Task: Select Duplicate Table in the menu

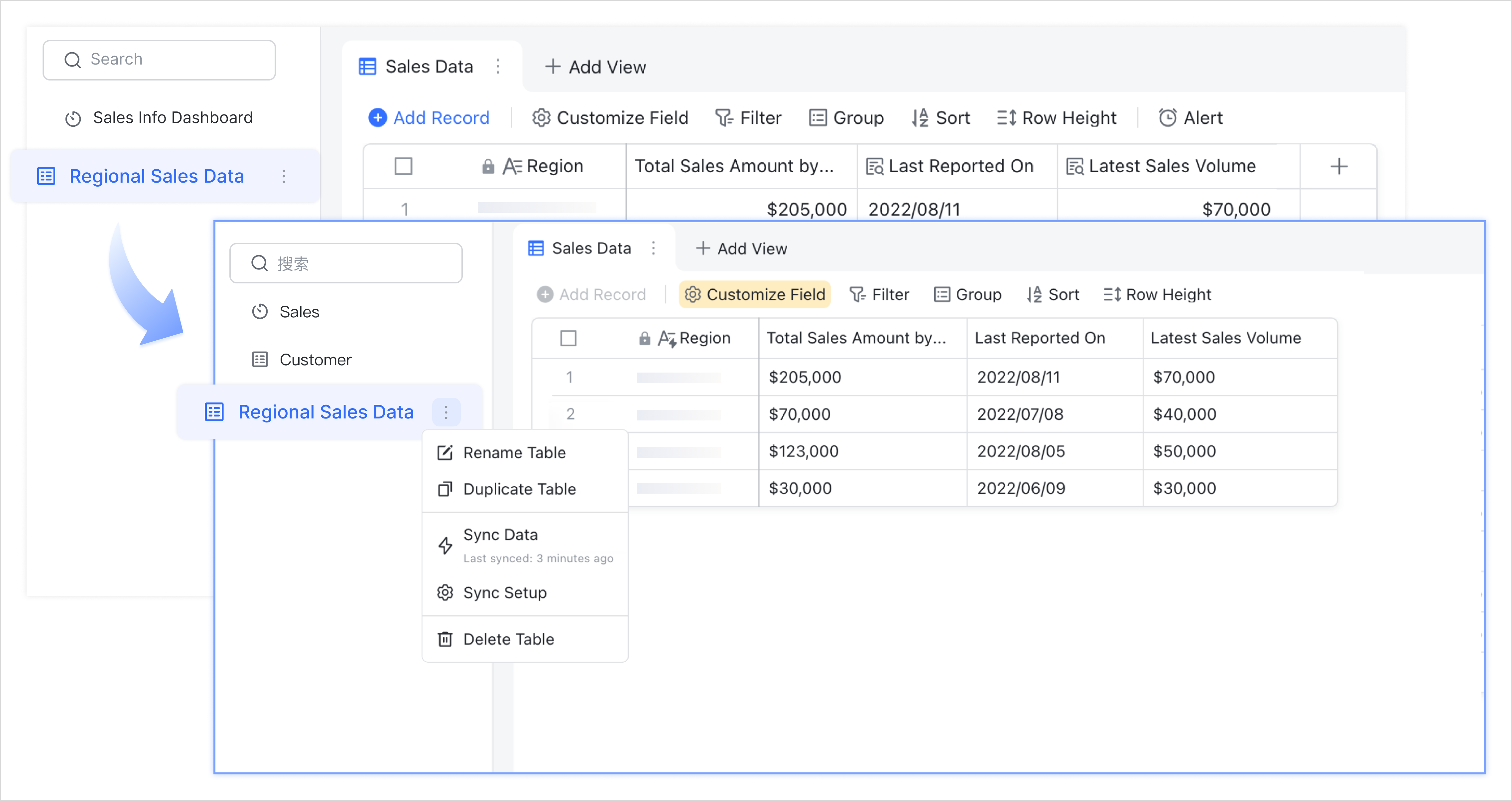Action: (519, 489)
